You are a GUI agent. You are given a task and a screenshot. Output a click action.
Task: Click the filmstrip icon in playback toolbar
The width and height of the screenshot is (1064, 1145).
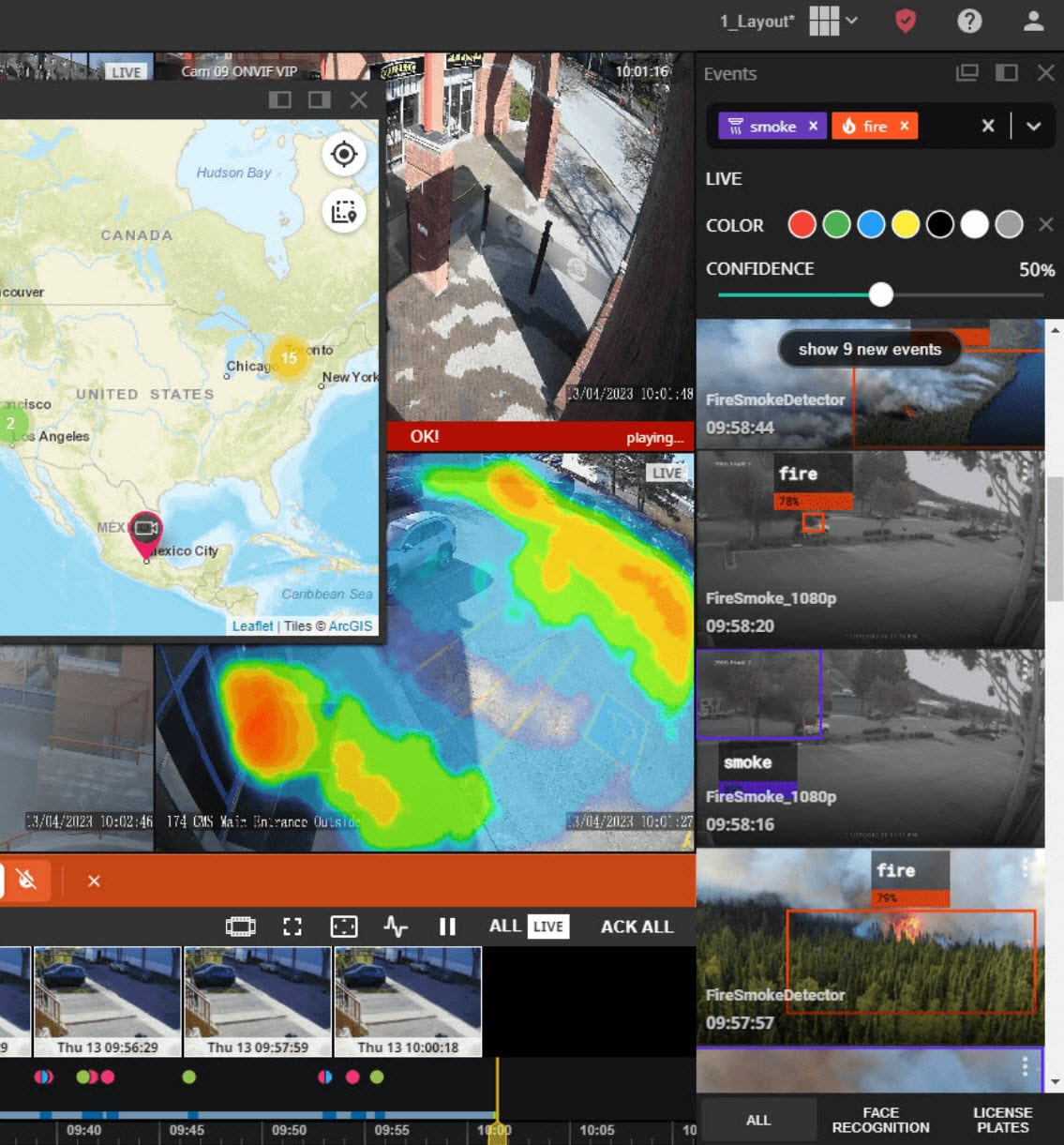point(241,927)
